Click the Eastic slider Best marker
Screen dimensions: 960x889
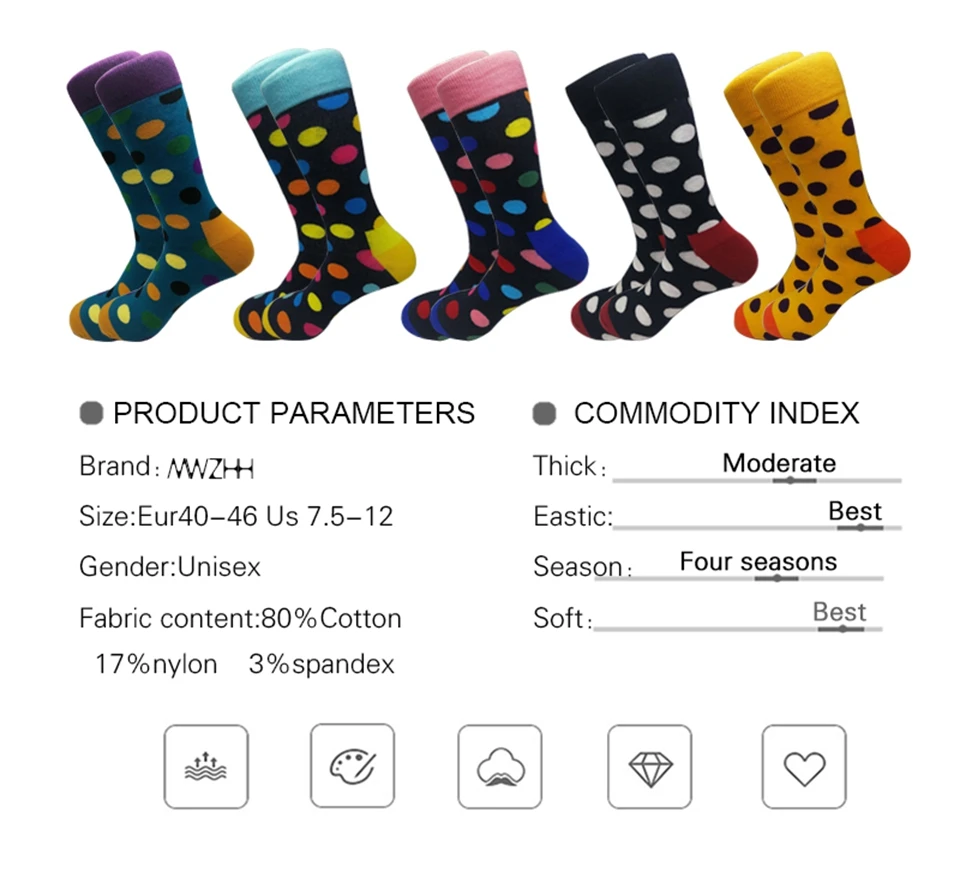(x=860, y=528)
